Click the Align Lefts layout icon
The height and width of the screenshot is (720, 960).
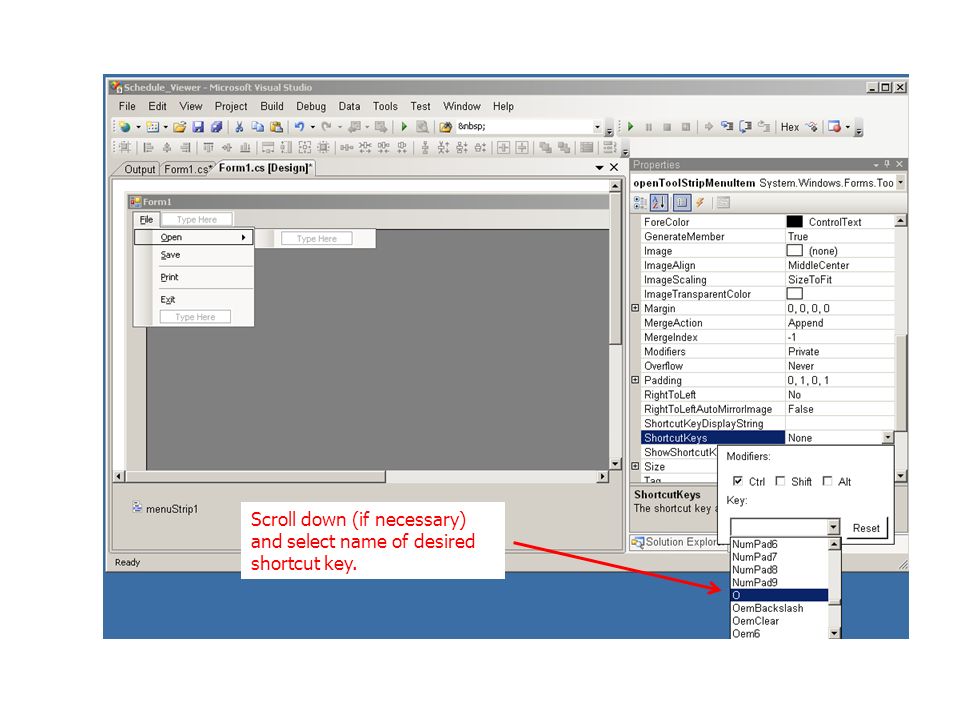pyautogui.click(x=148, y=148)
